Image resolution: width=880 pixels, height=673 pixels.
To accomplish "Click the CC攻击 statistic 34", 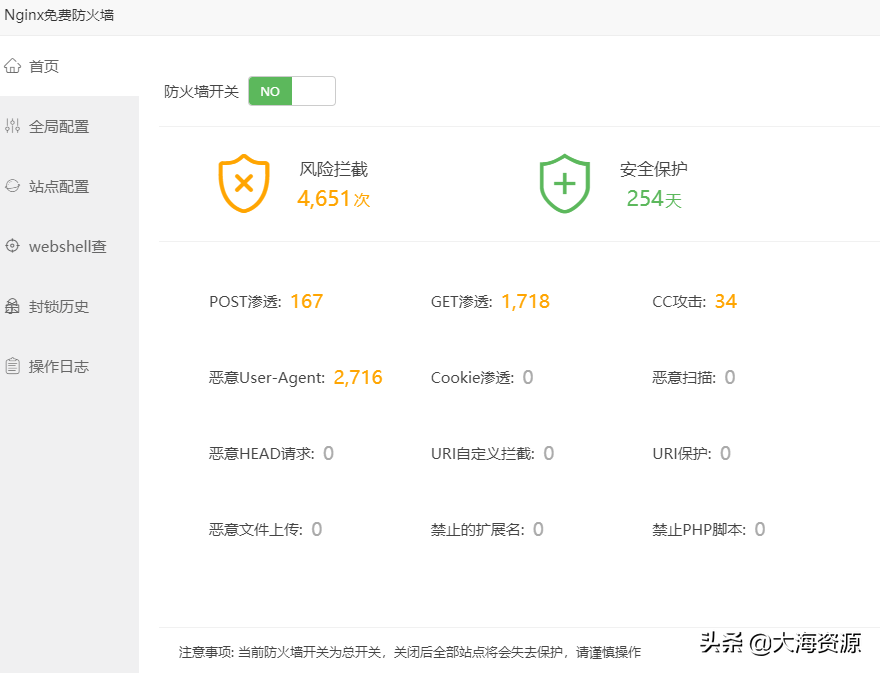I will tap(730, 300).
